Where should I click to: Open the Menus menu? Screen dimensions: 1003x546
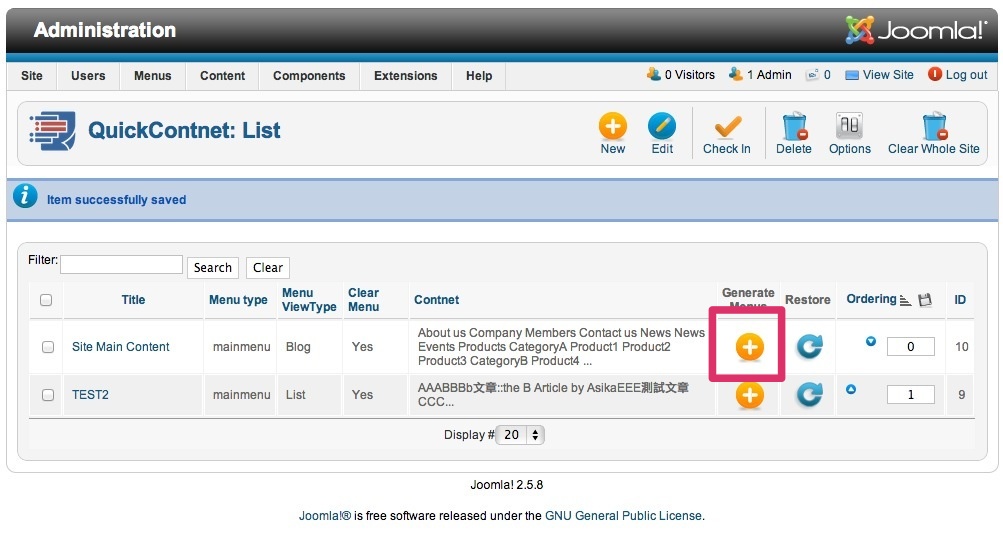point(152,75)
